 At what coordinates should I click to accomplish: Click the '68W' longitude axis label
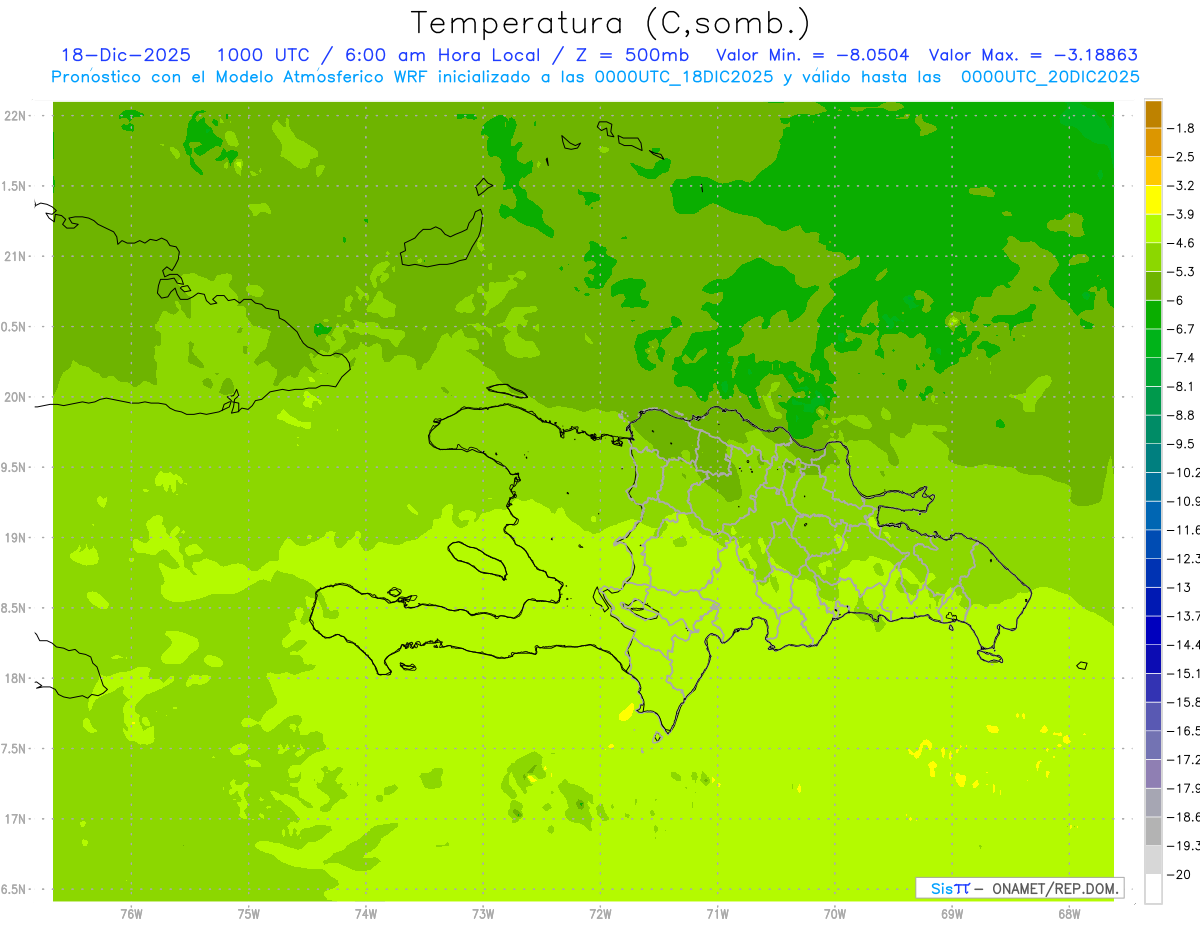click(1069, 913)
